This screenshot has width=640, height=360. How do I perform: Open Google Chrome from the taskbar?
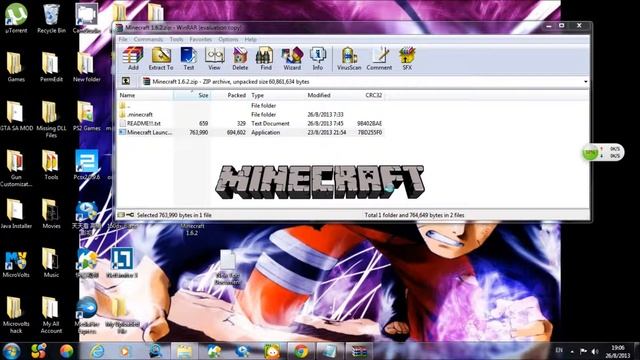tap(301, 351)
